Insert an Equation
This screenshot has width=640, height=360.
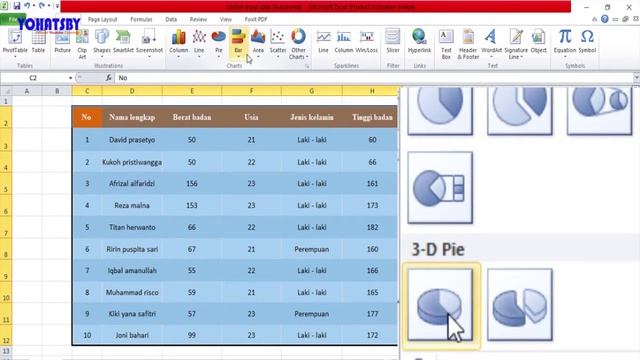[565, 43]
